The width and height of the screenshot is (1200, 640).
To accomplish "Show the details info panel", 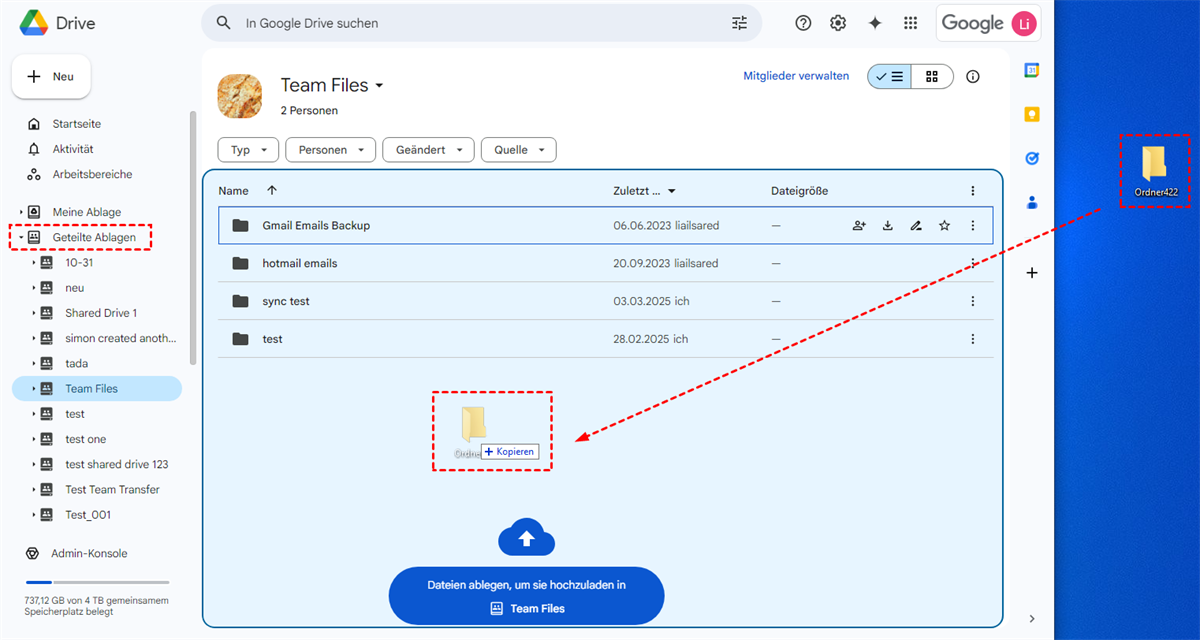I will tap(973, 77).
